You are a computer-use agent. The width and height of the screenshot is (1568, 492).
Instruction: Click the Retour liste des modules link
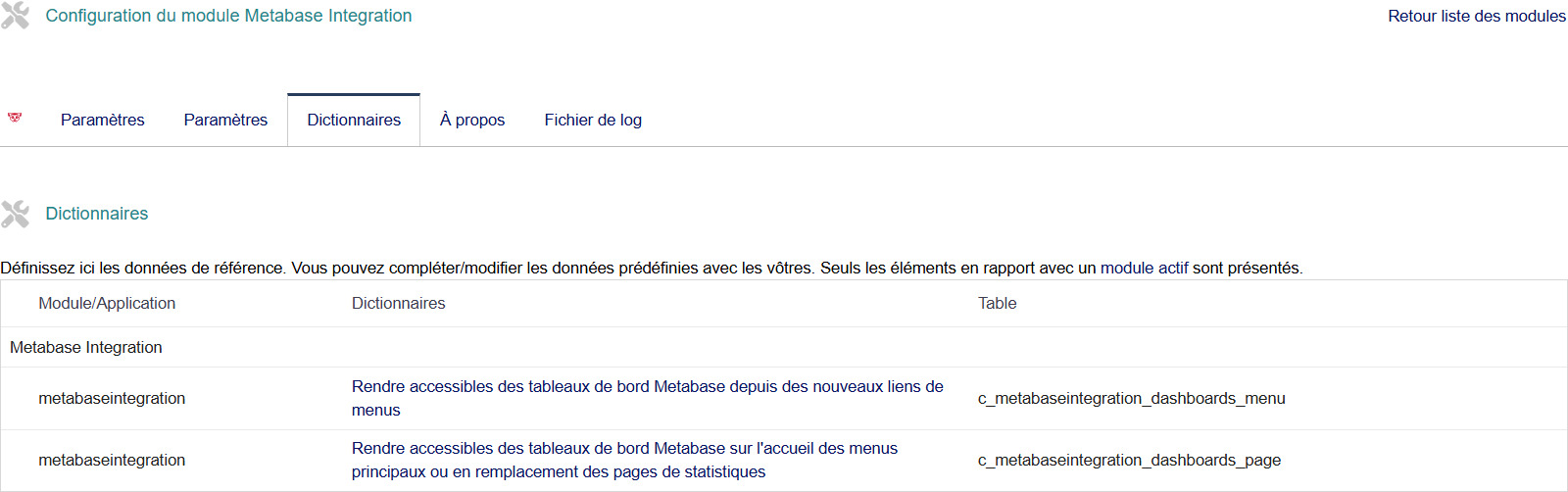[1476, 16]
